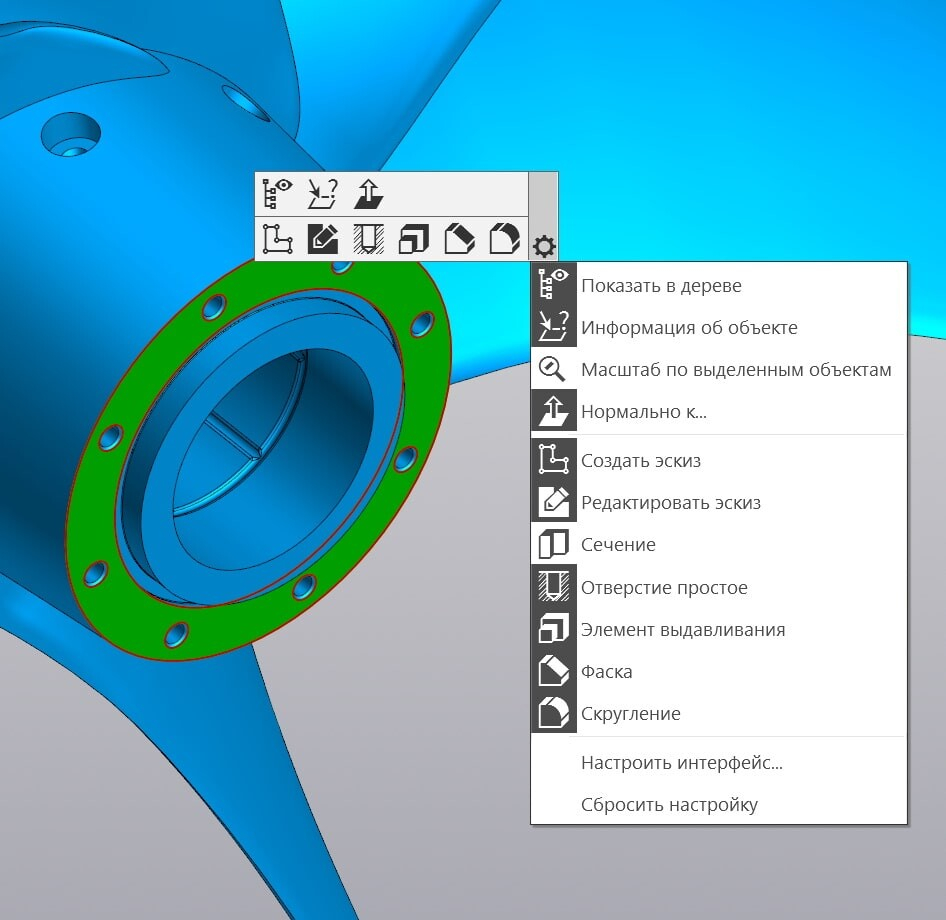Open toolbar settings with the gear icon
Screen dimensions: 946x920
pos(544,247)
